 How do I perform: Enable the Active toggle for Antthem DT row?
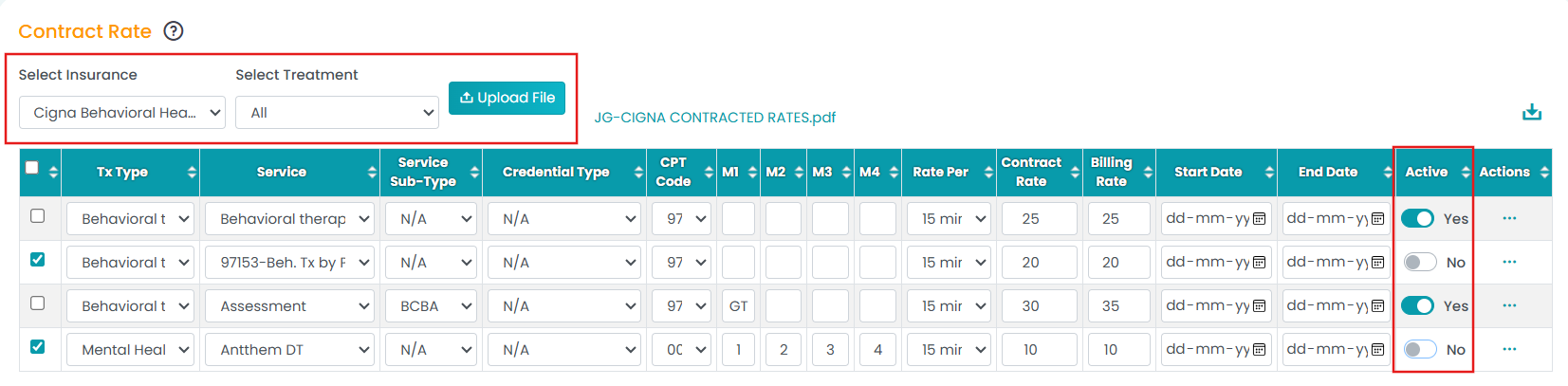click(x=1419, y=350)
